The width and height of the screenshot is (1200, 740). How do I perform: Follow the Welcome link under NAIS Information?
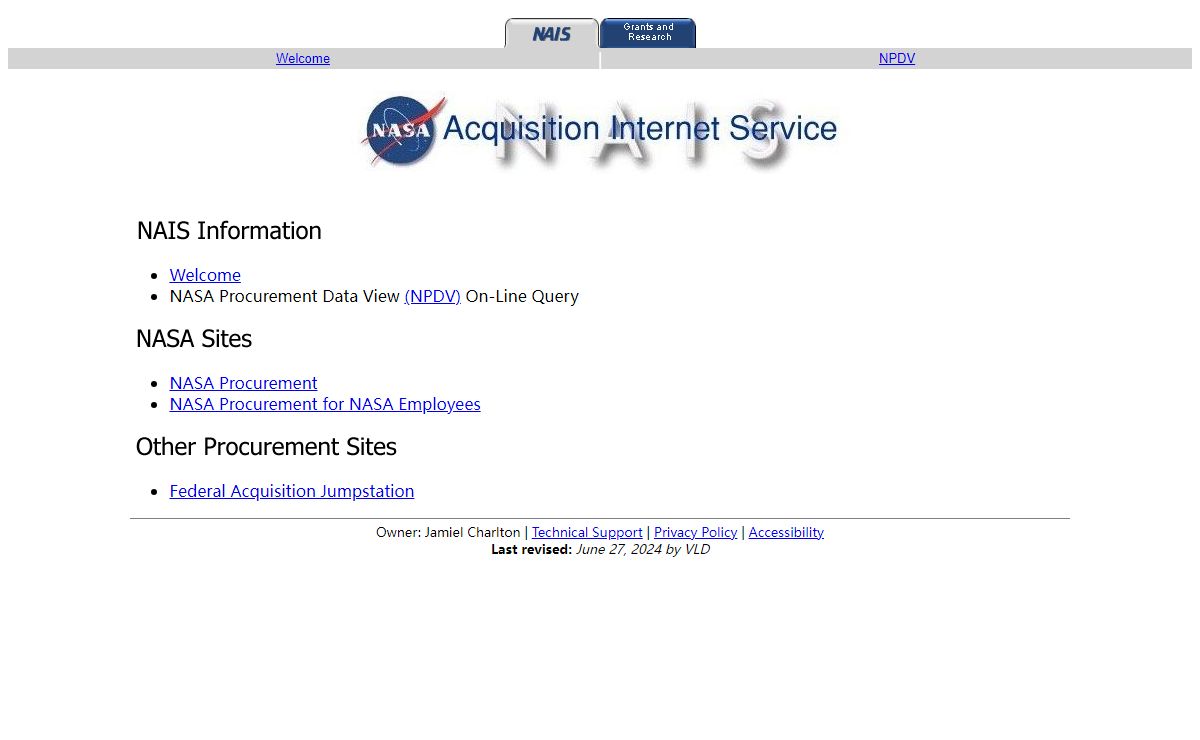point(205,275)
